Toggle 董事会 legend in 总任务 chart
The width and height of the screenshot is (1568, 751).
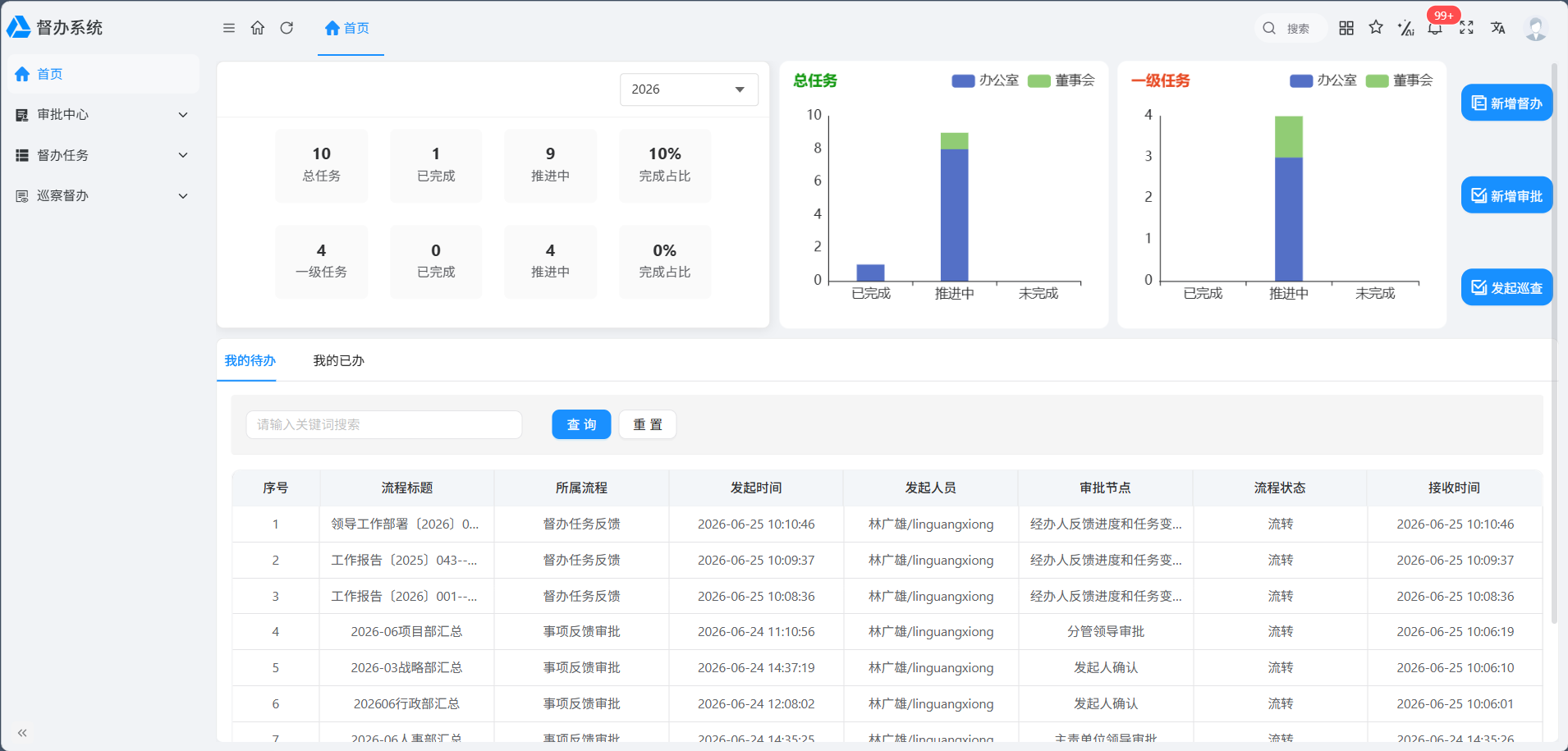pyautogui.click(x=1061, y=80)
